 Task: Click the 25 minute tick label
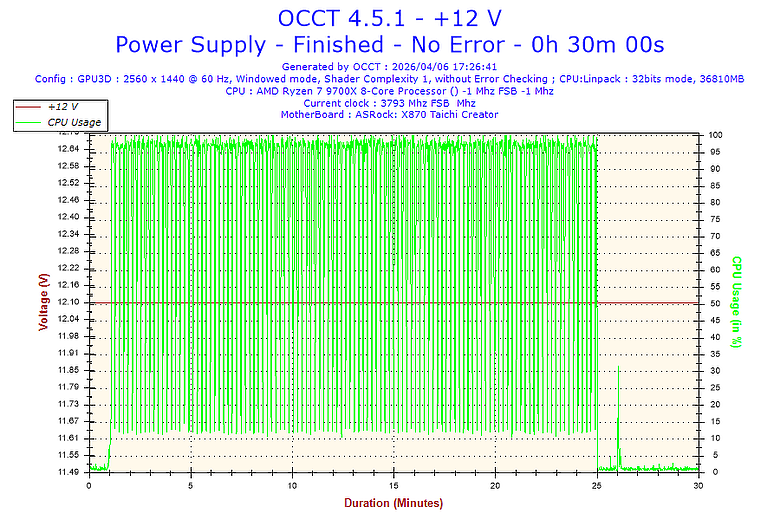(597, 486)
